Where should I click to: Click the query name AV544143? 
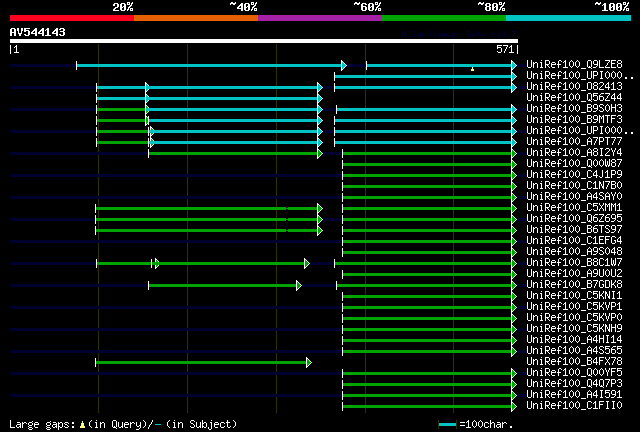tap(38, 32)
